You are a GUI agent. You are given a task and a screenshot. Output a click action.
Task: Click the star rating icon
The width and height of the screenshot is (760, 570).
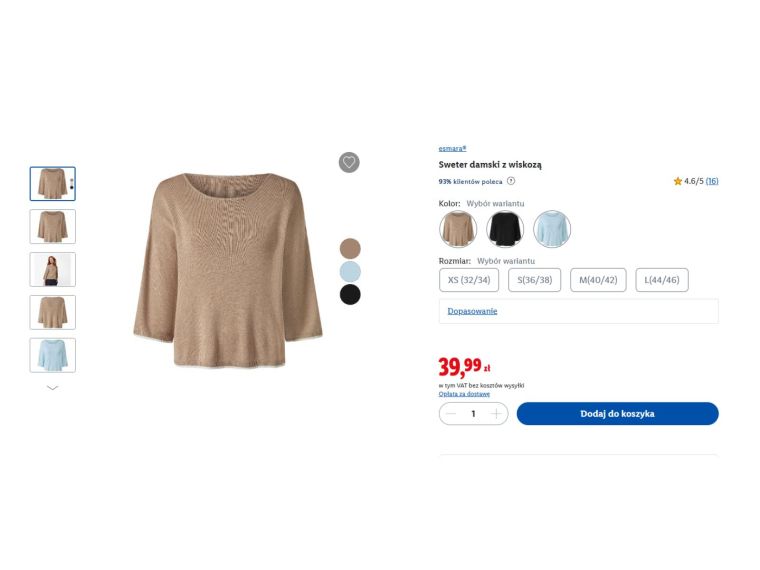678,181
